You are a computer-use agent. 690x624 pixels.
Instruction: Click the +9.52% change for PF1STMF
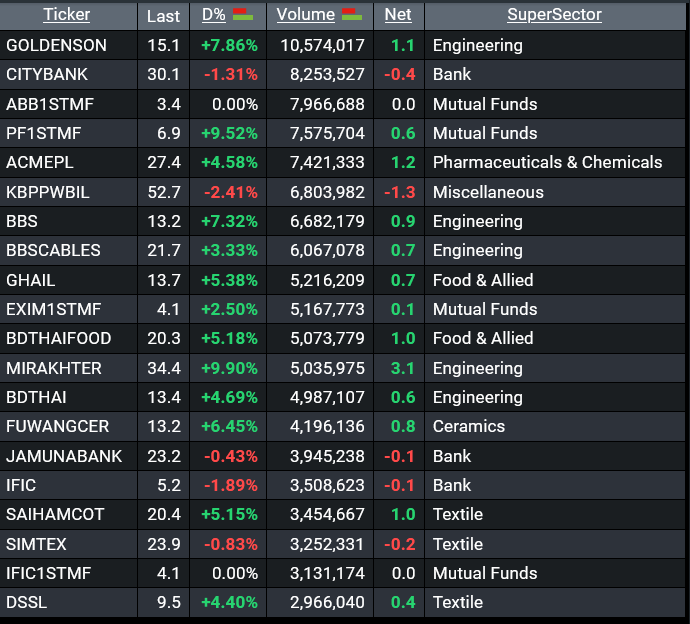pyautogui.click(x=229, y=133)
